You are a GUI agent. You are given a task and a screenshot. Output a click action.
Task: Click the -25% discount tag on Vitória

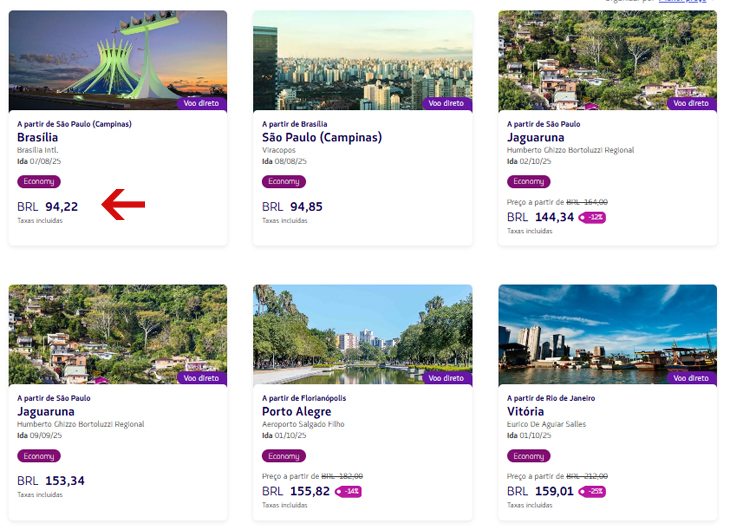(x=592, y=491)
